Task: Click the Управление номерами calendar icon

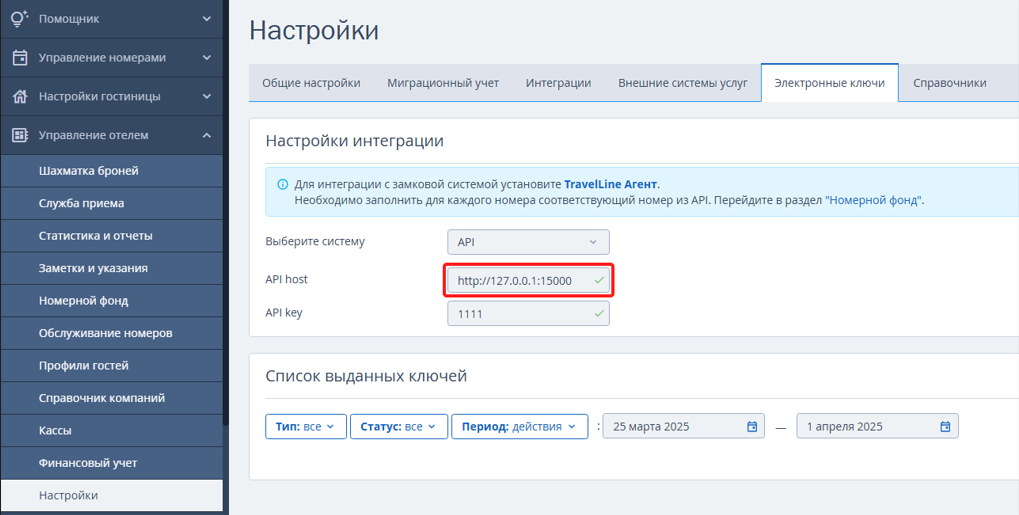Action: point(20,57)
